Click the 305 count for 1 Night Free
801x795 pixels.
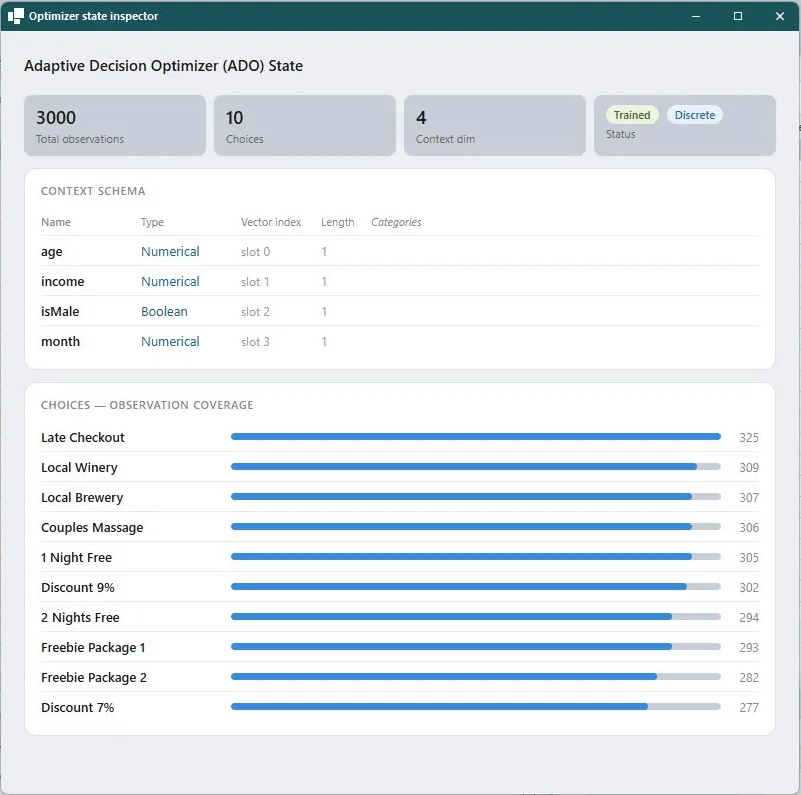(x=748, y=557)
